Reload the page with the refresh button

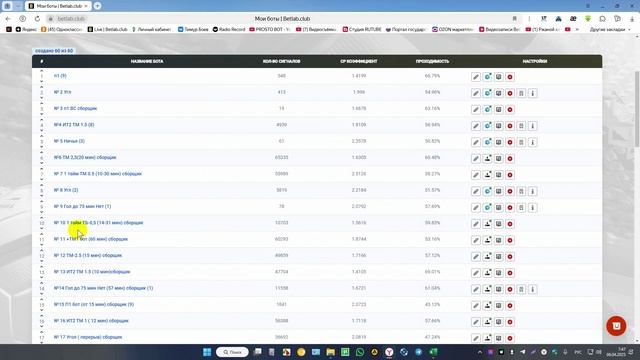(x=37, y=19)
